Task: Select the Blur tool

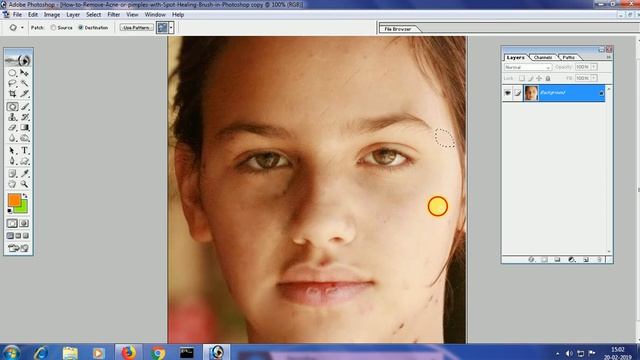Action: [x=12, y=138]
